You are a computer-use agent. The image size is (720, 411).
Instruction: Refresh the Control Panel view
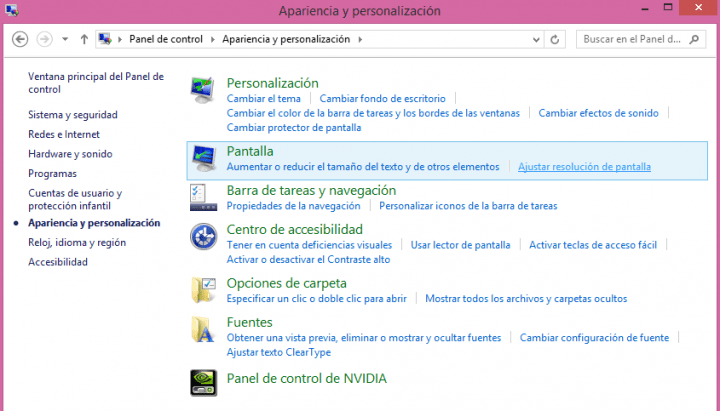coord(555,39)
